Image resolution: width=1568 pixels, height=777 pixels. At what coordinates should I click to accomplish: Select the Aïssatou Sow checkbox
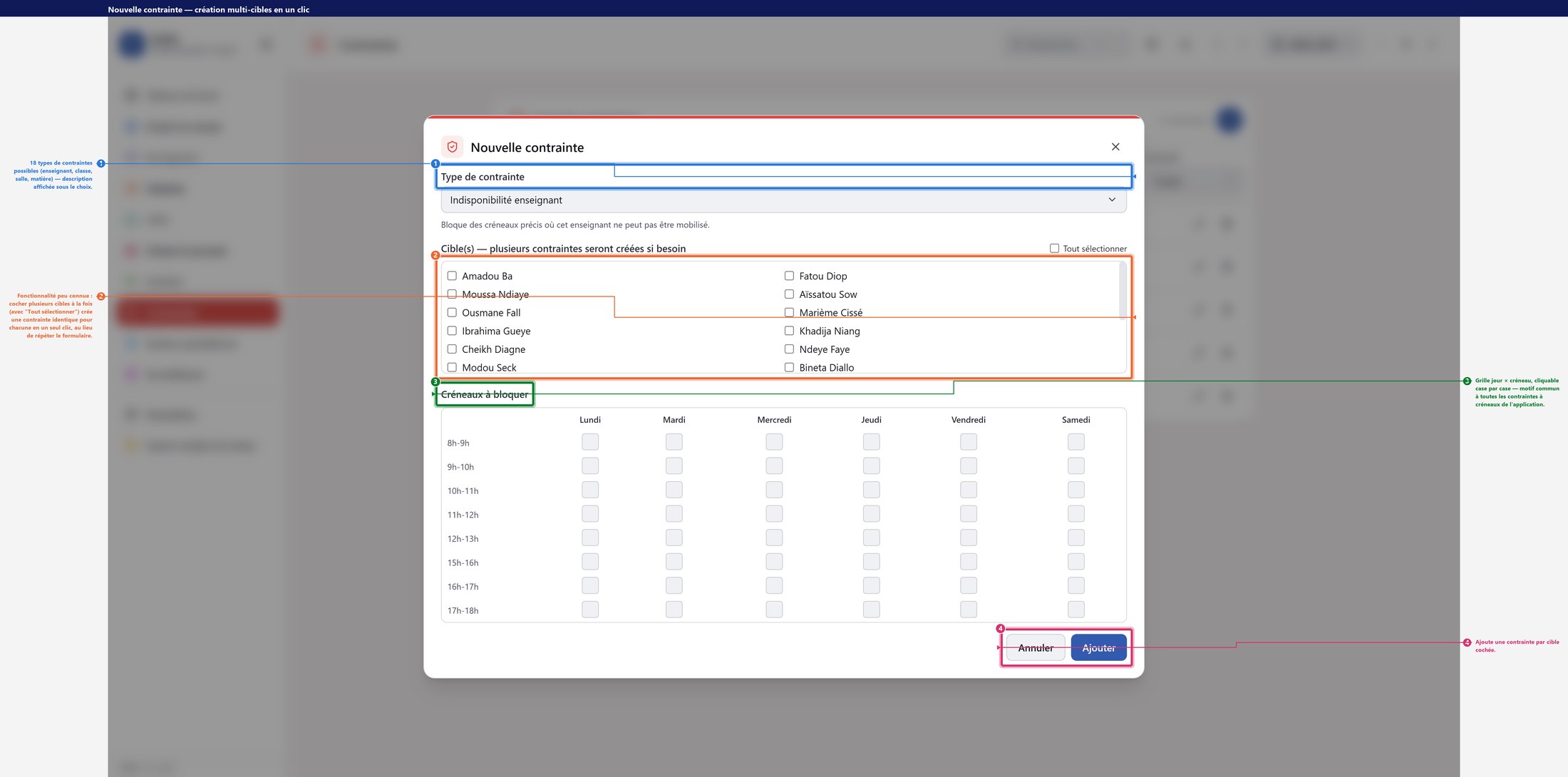(x=789, y=294)
